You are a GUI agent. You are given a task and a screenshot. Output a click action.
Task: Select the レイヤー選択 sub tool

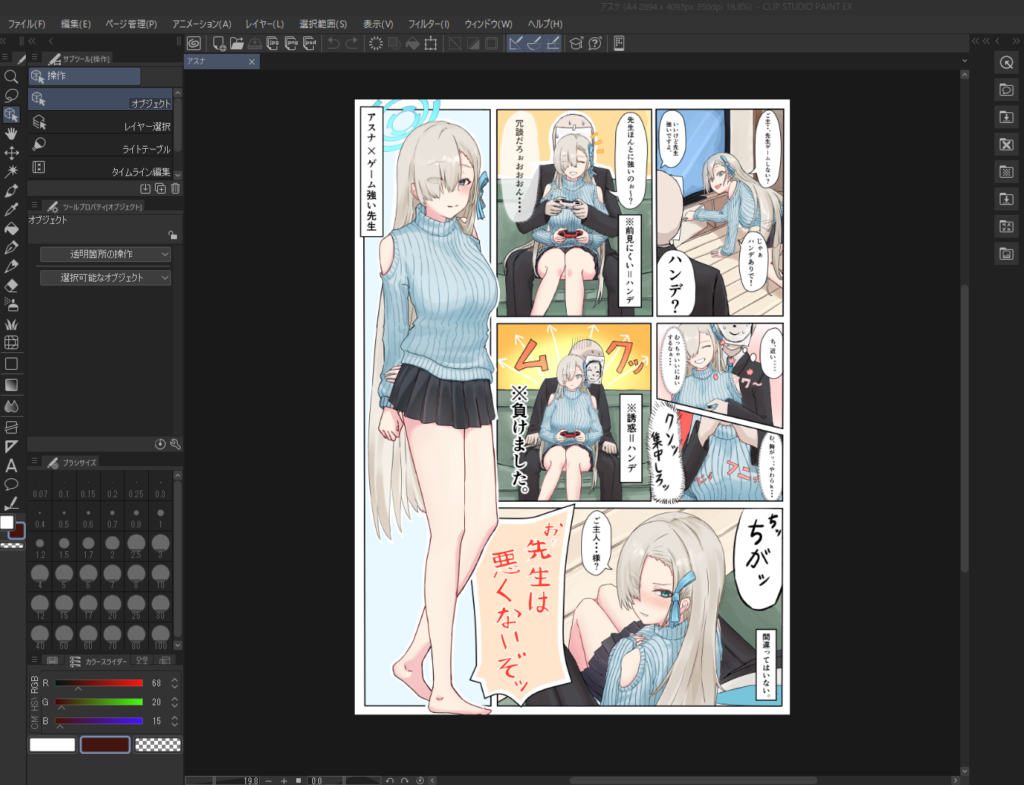[x=100, y=123]
